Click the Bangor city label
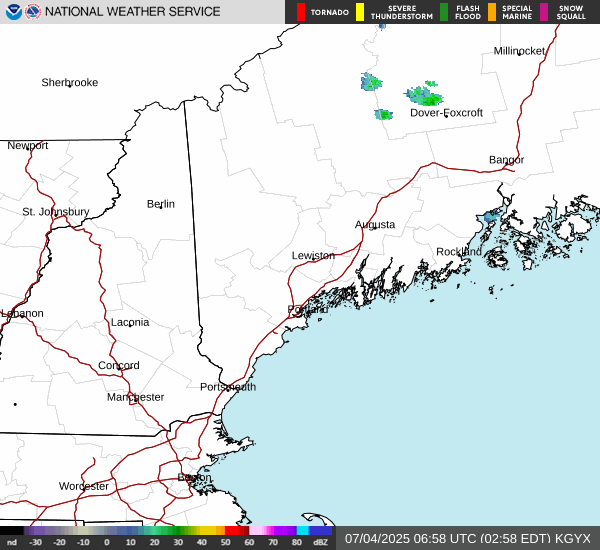This screenshot has width=600, height=550. click(506, 160)
